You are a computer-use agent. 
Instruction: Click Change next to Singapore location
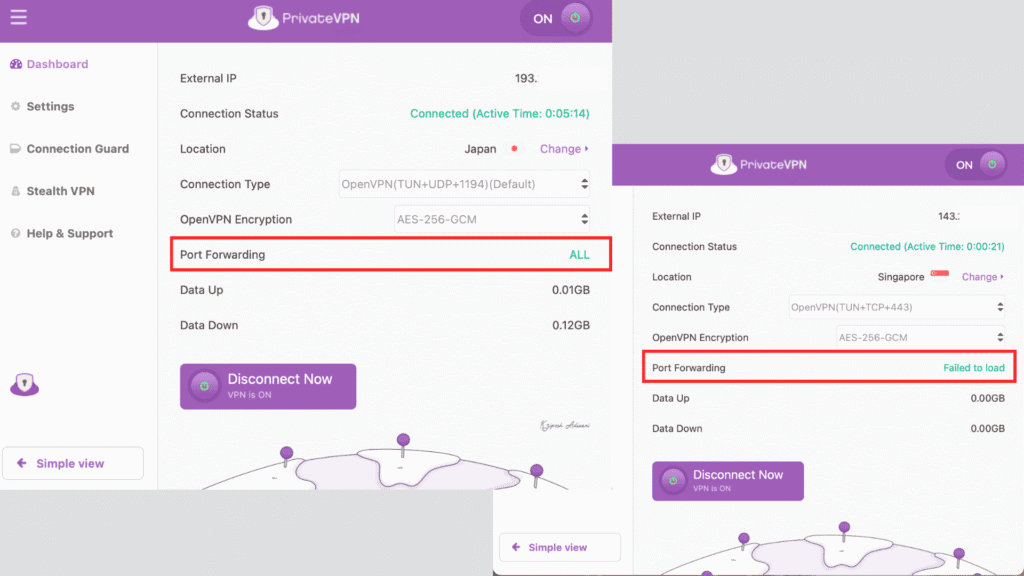point(982,277)
